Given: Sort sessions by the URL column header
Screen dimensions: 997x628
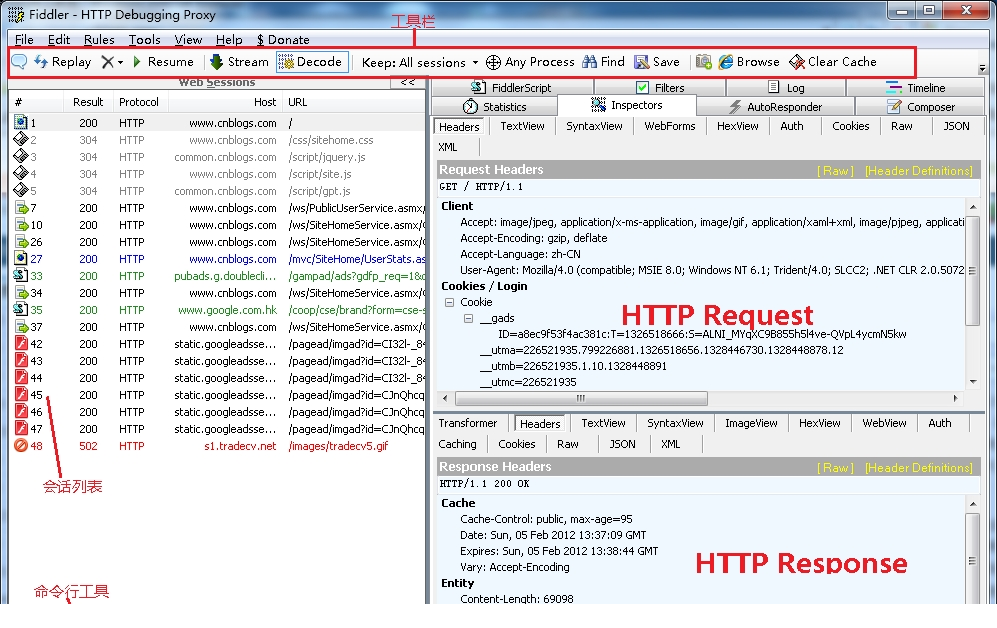Looking at the screenshot, I should pyautogui.click(x=354, y=102).
